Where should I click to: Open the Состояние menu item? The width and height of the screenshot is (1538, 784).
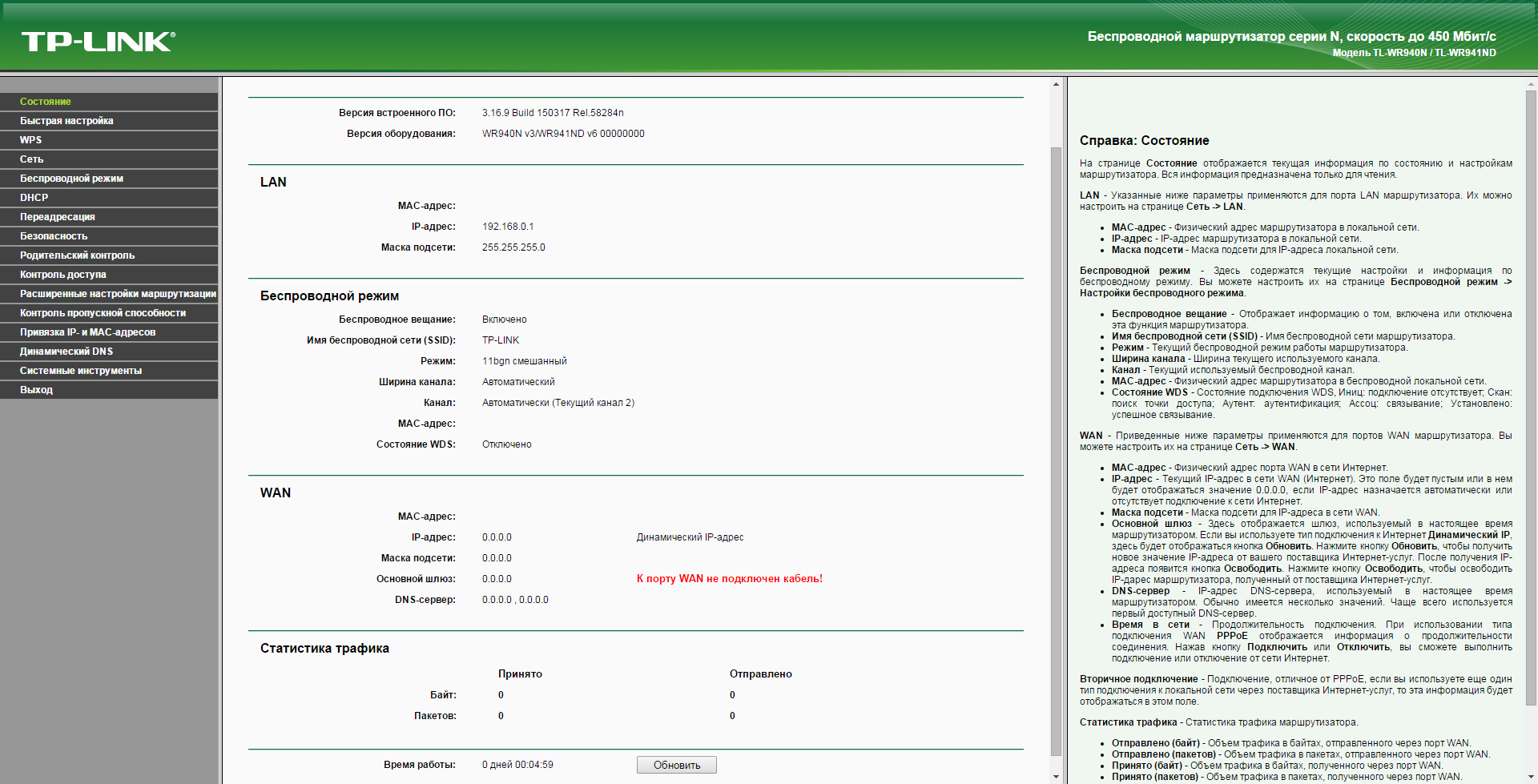click(x=109, y=102)
